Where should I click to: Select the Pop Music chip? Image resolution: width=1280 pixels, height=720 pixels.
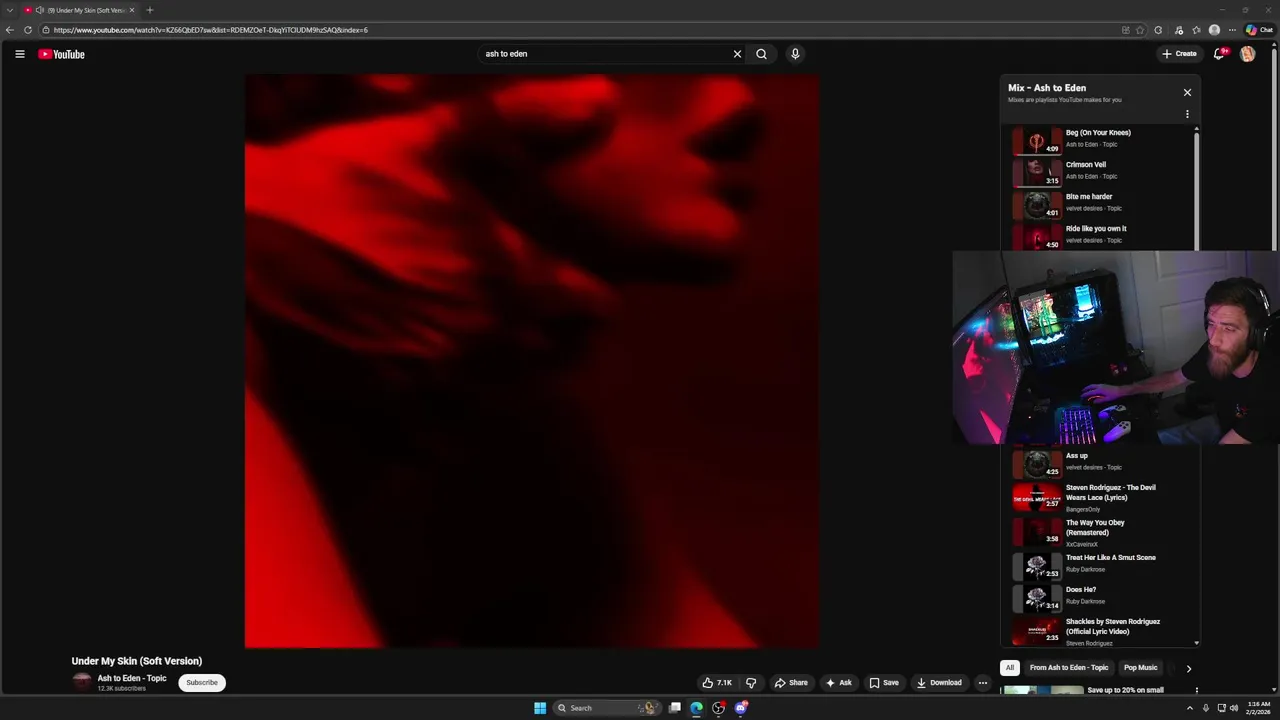click(1140, 668)
